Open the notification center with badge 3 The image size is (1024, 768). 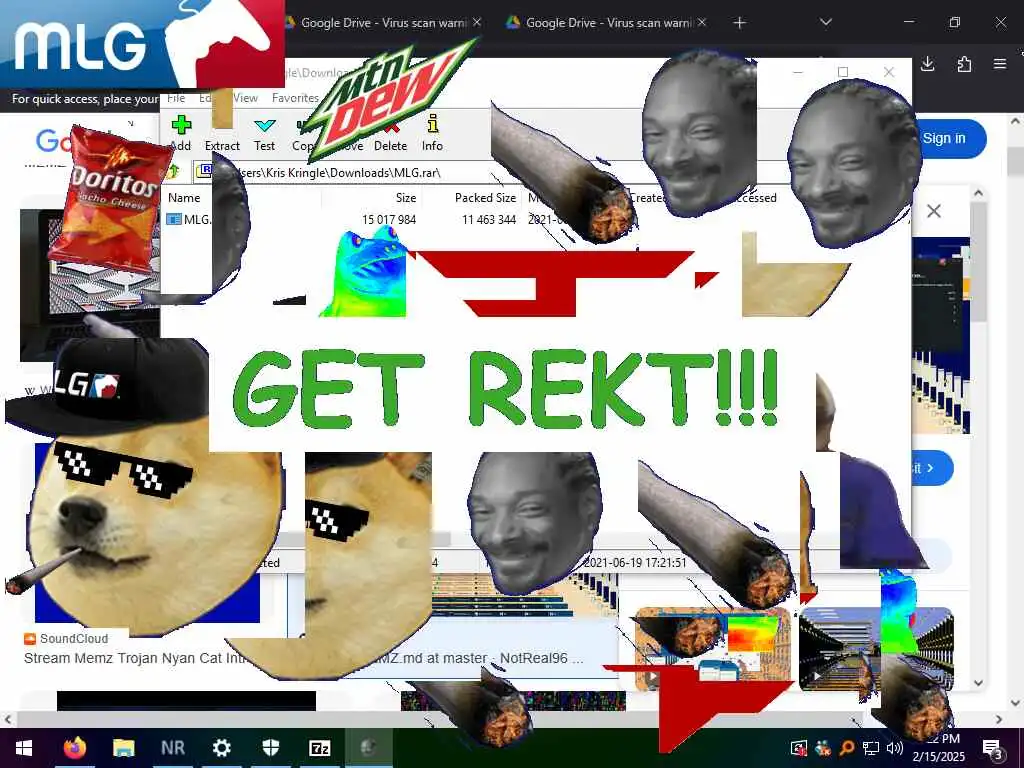(992, 749)
